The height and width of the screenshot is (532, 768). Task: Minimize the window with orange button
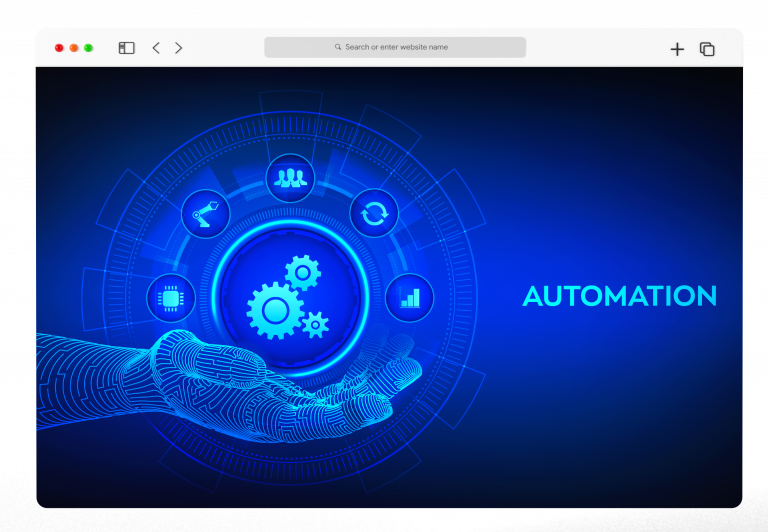[x=74, y=48]
